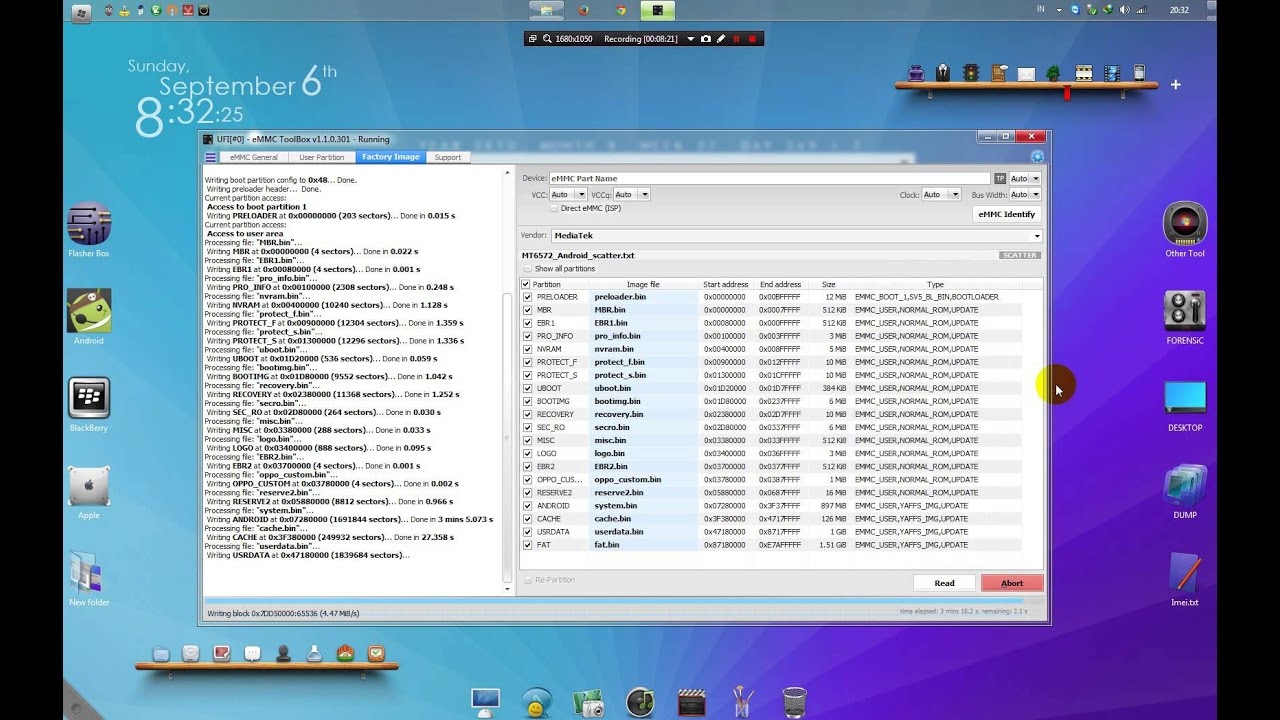Uncheck the USRDATA partition checkbox
Viewport: 1280px width, 720px height.
point(527,531)
